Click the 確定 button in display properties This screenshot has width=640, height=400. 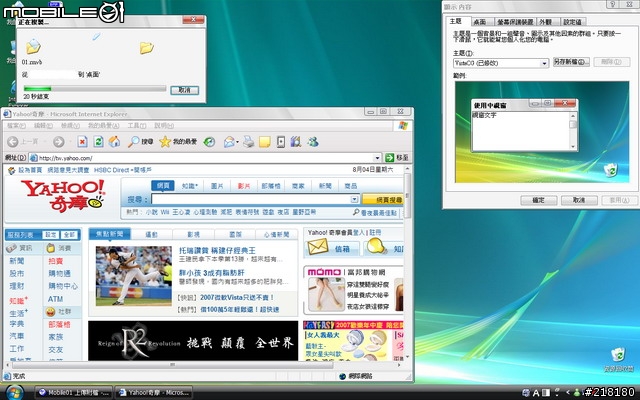538,200
